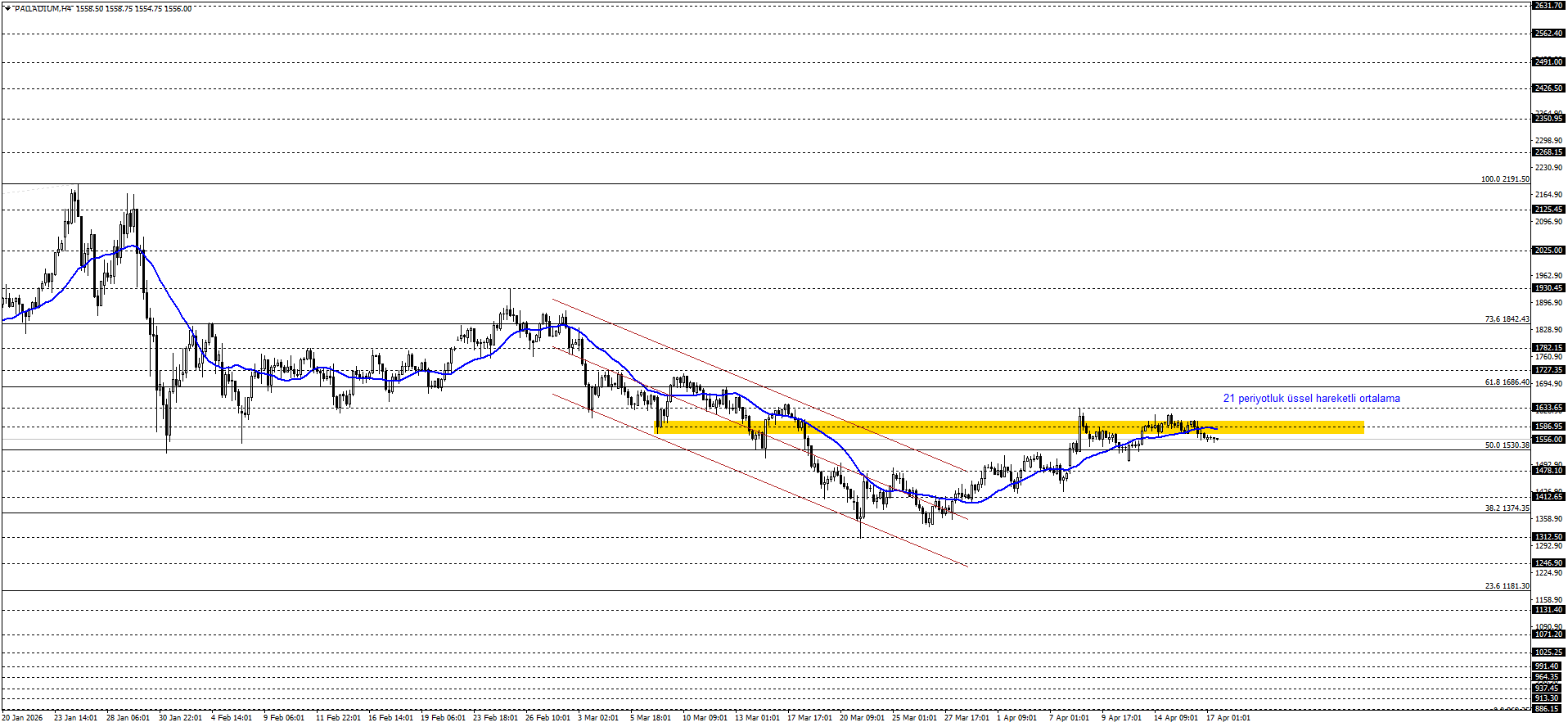Viewport: 1568px width, 727px height.
Task: Click the 1131.40 price level tag
Action: tap(1548, 610)
